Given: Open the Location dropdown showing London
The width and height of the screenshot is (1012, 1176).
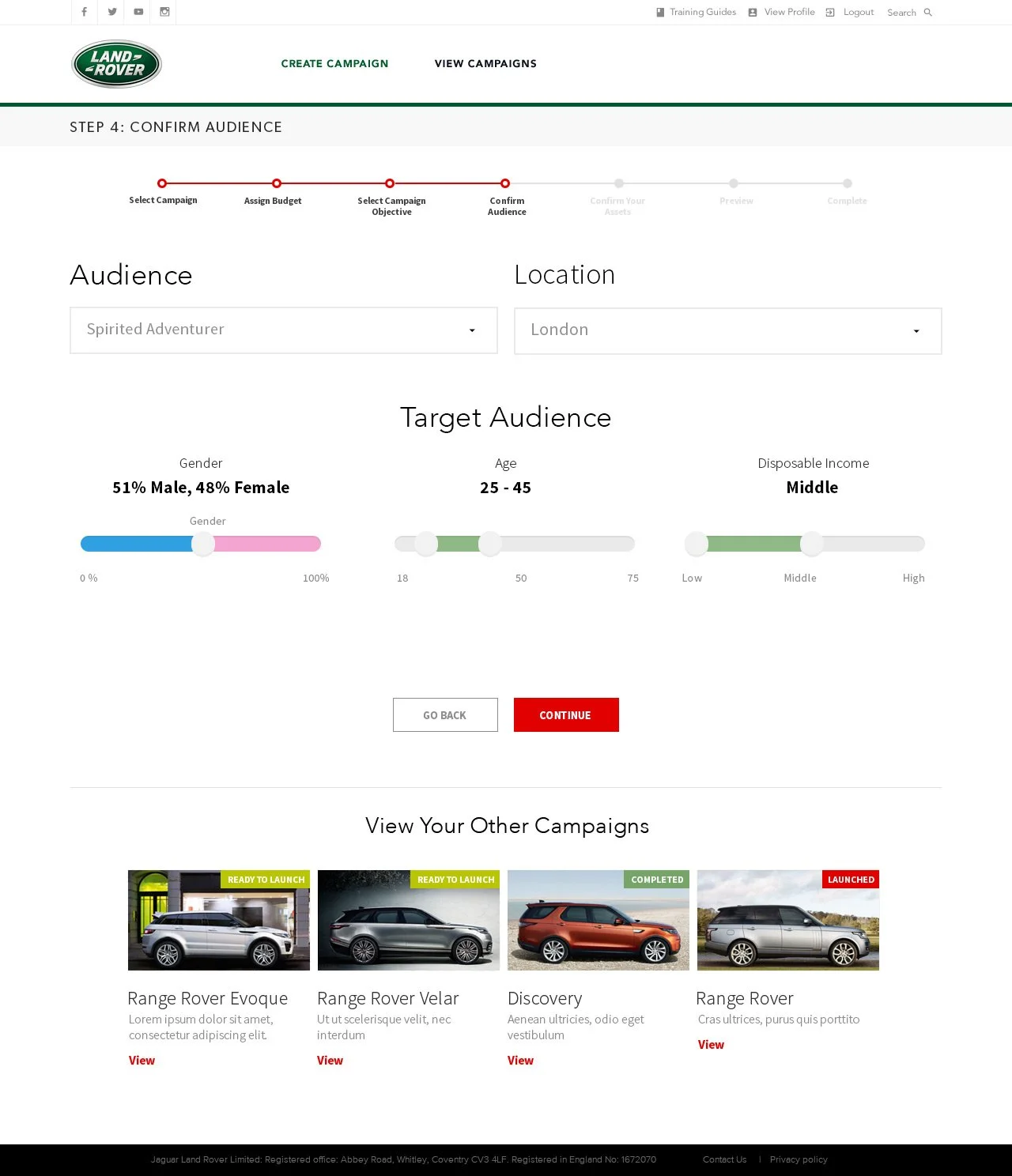Looking at the screenshot, I should [x=728, y=331].
